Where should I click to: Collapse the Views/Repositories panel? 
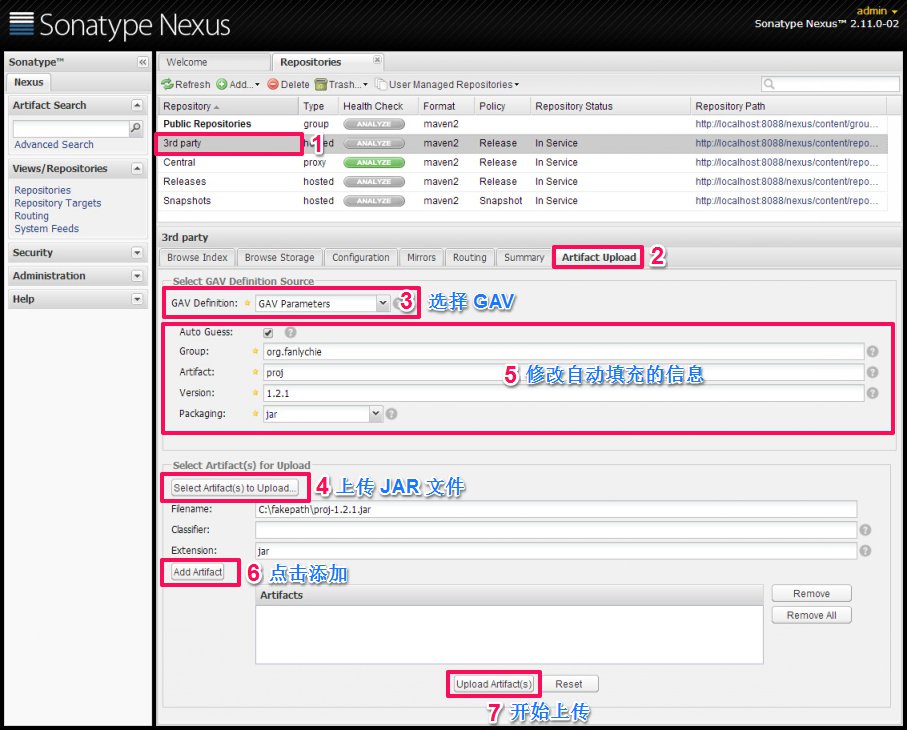(137, 168)
